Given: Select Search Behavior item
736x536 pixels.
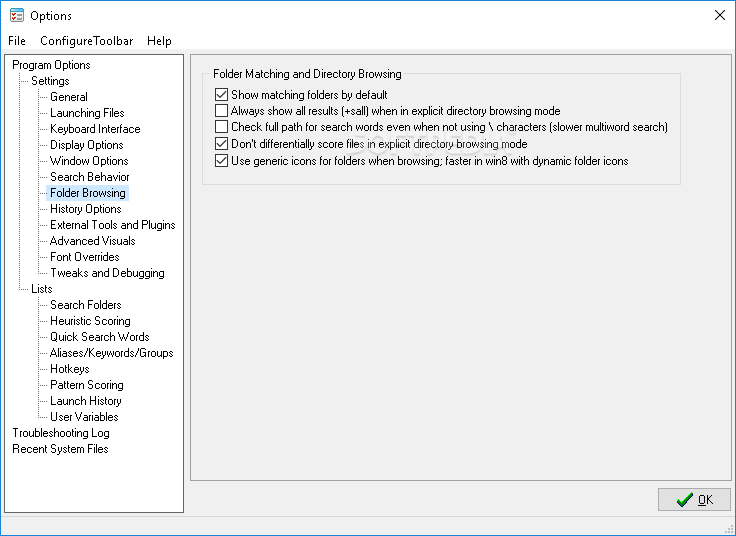Looking at the screenshot, I should point(90,176).
